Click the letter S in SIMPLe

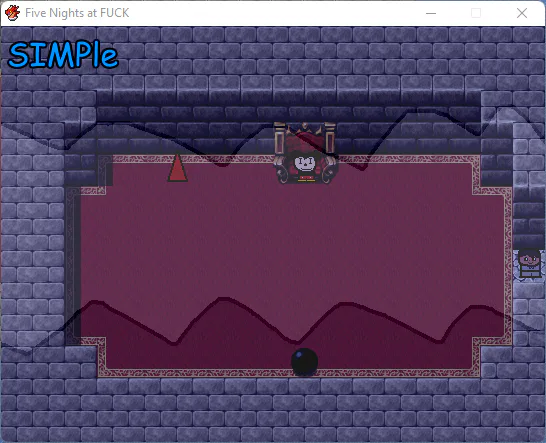coord(17,56)
